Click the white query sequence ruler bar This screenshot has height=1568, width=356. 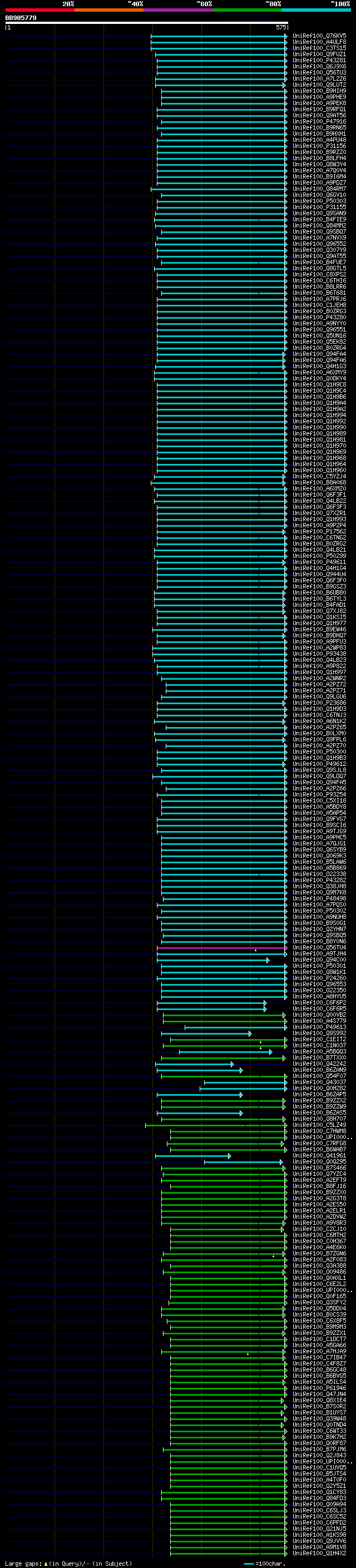pyautogui.click(x=146, y=23)
